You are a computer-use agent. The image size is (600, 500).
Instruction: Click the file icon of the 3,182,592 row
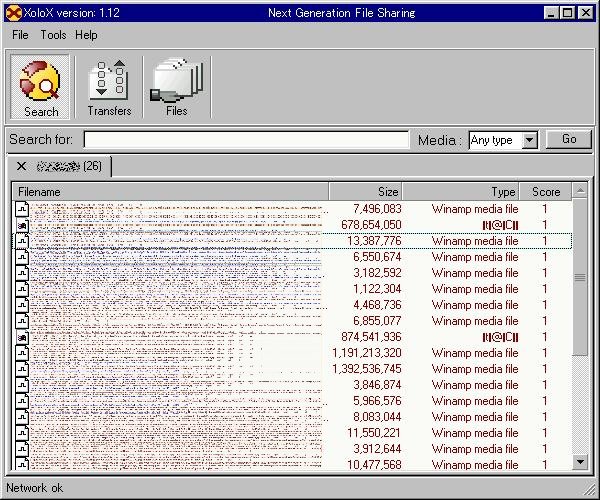click(22, 273)
